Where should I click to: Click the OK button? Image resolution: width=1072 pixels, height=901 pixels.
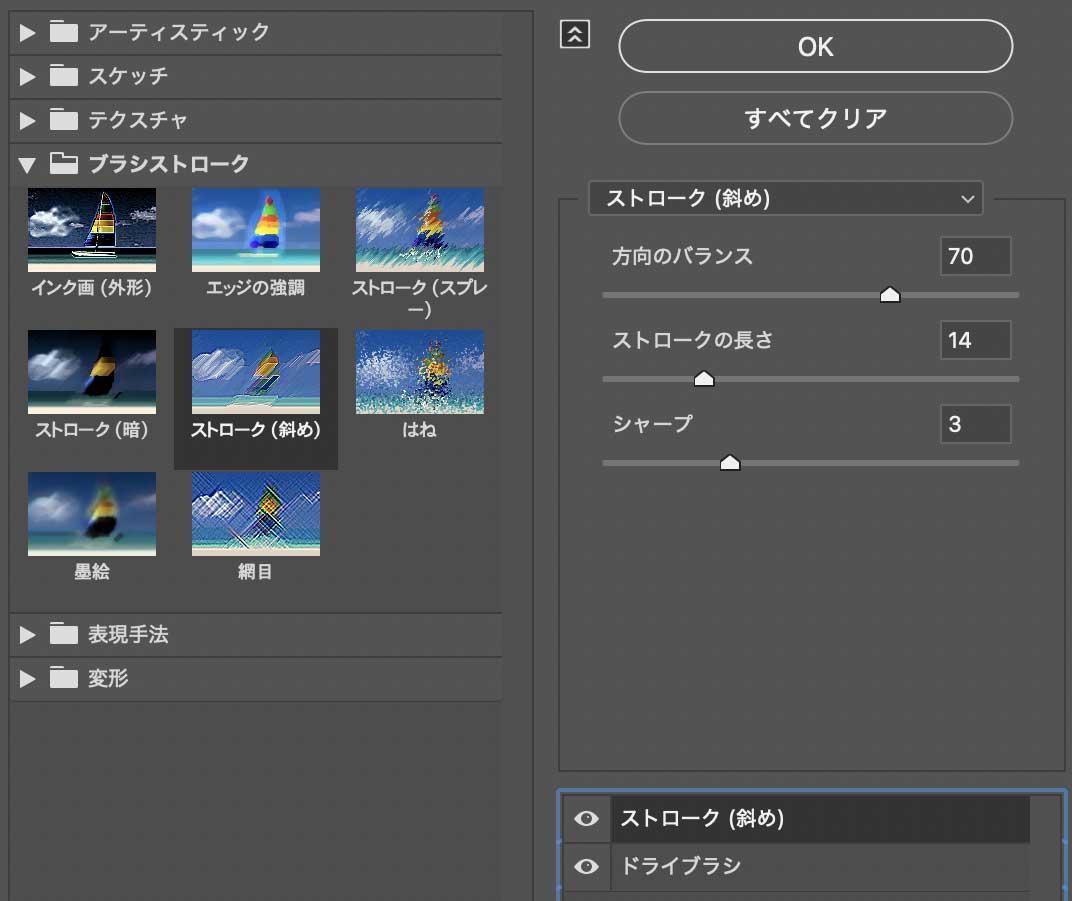(815, 46)
